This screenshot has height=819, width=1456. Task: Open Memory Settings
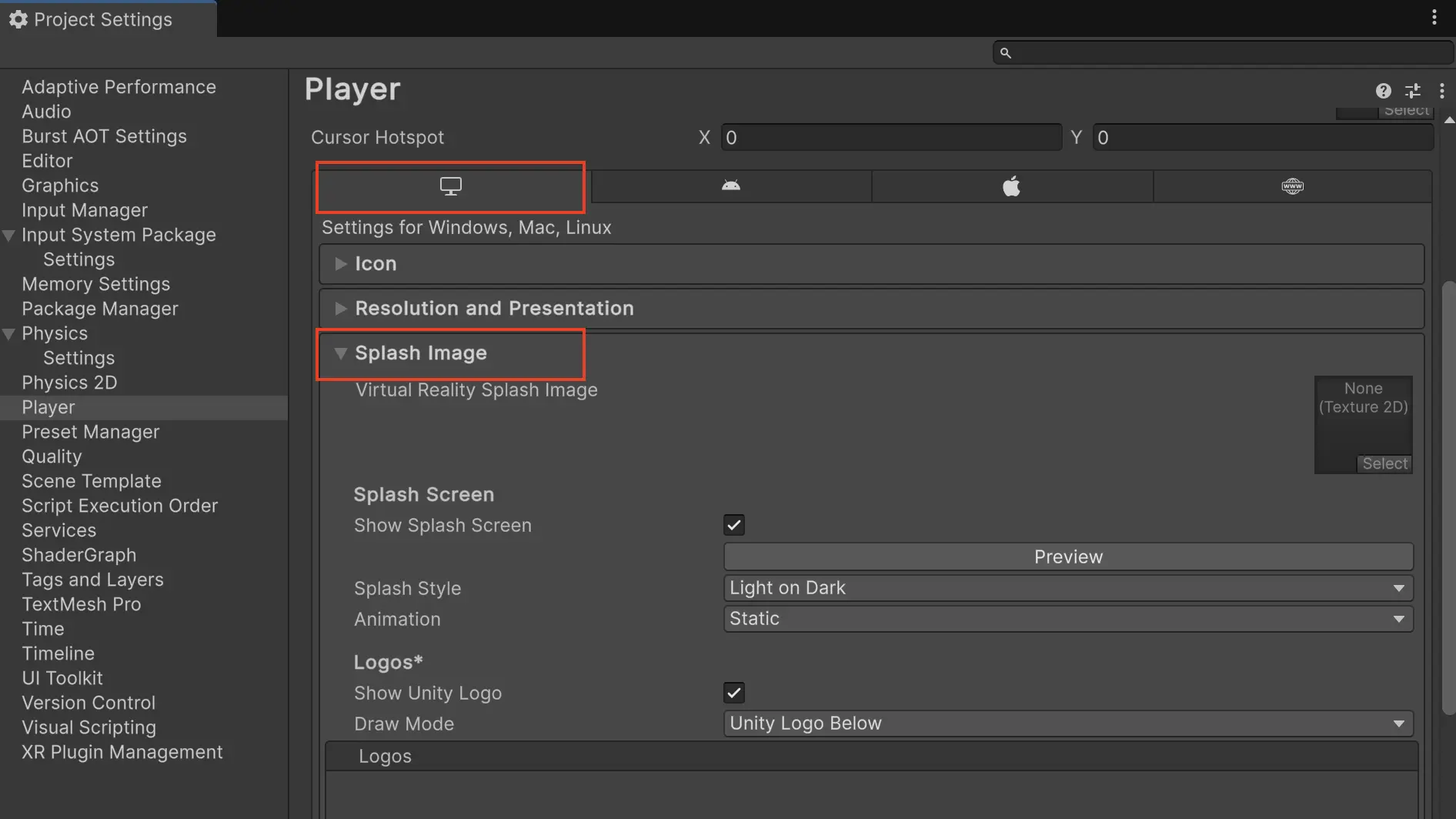(95, 284)
